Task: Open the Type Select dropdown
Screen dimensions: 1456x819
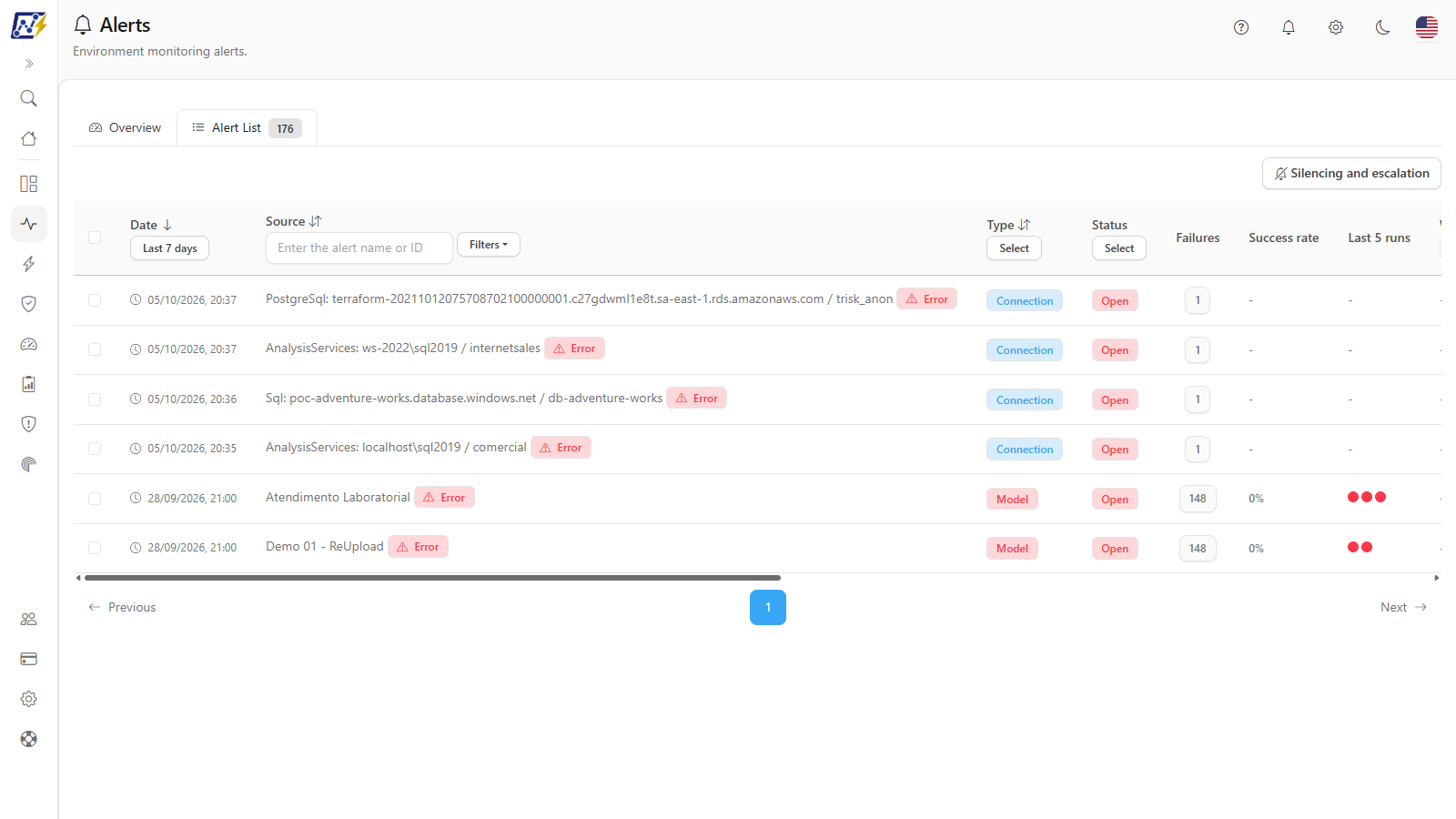Action: pos(1014,248)
